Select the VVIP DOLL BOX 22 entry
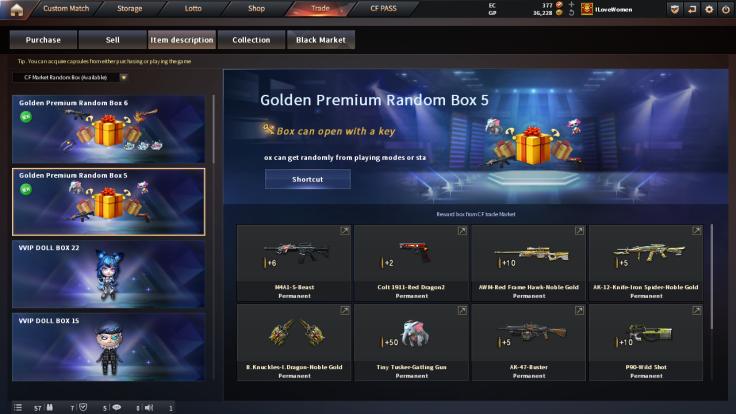This screenshot has width=736, height=414. pyautogui.click(x=108, y=274)
